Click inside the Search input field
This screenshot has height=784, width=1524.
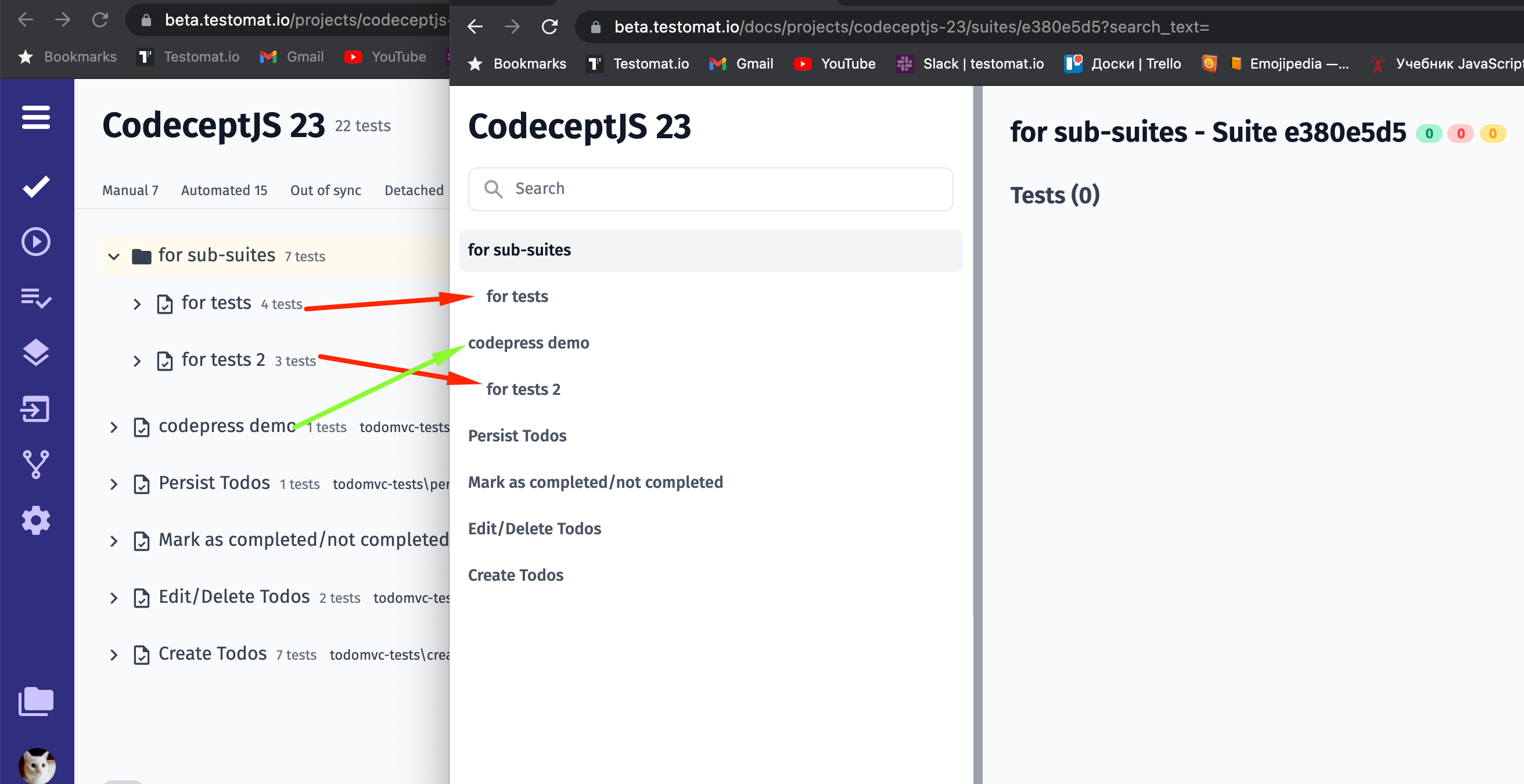(x=710, y=188)
